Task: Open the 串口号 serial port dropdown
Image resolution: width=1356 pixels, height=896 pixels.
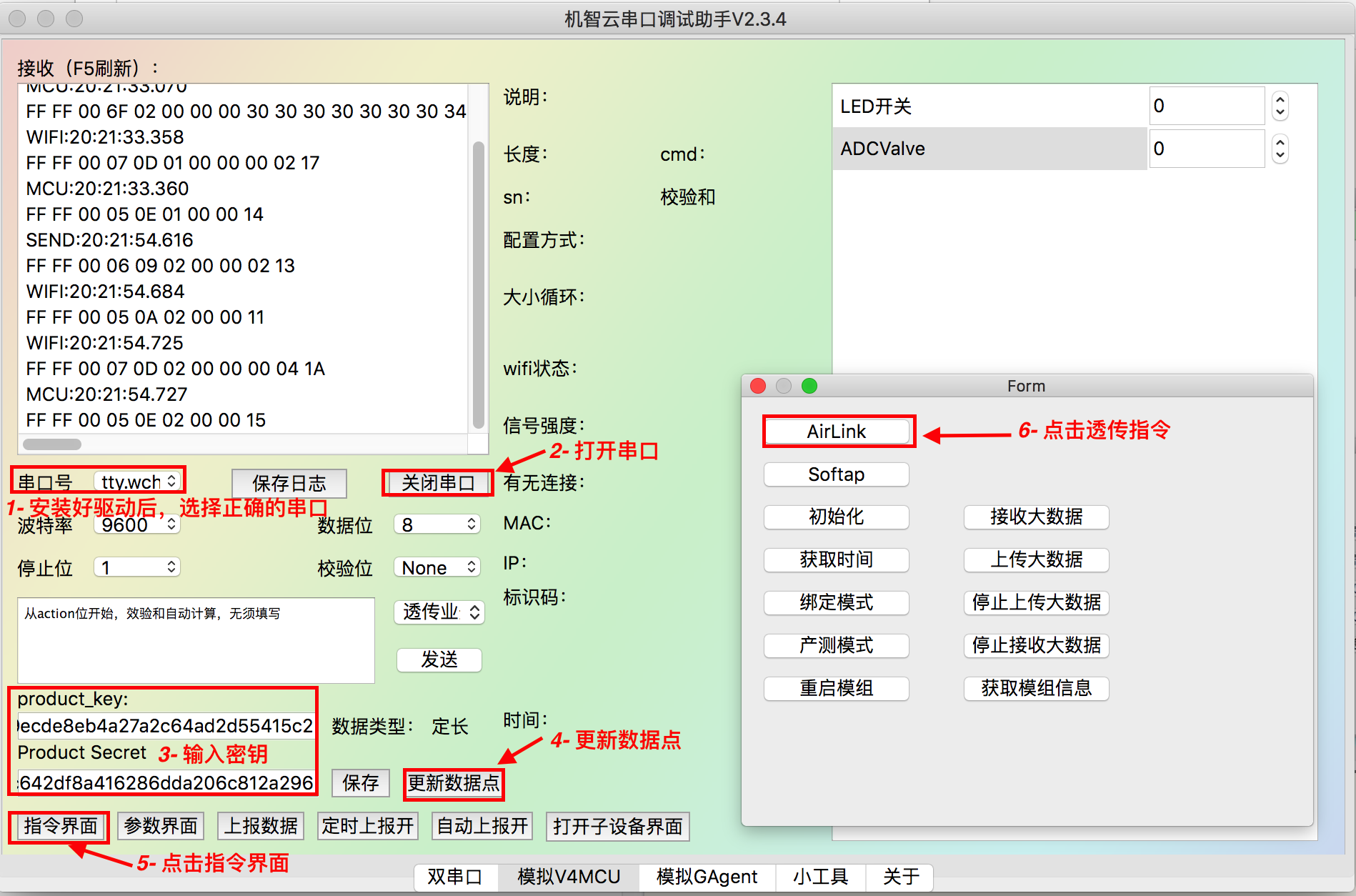Action: tap(139, 481)
